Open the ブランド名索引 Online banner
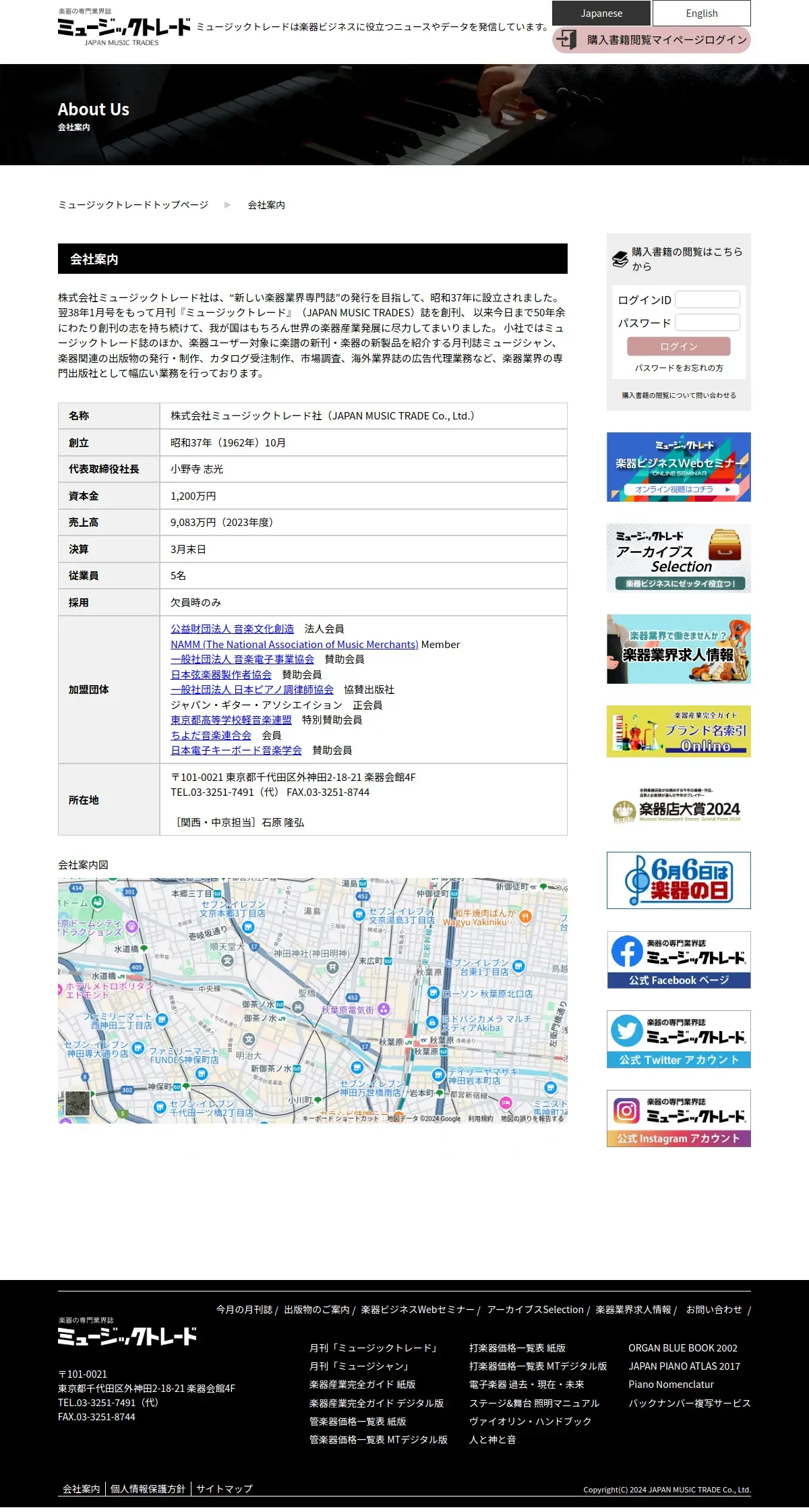Screen dimensions: 809x1512 point(679,731)
